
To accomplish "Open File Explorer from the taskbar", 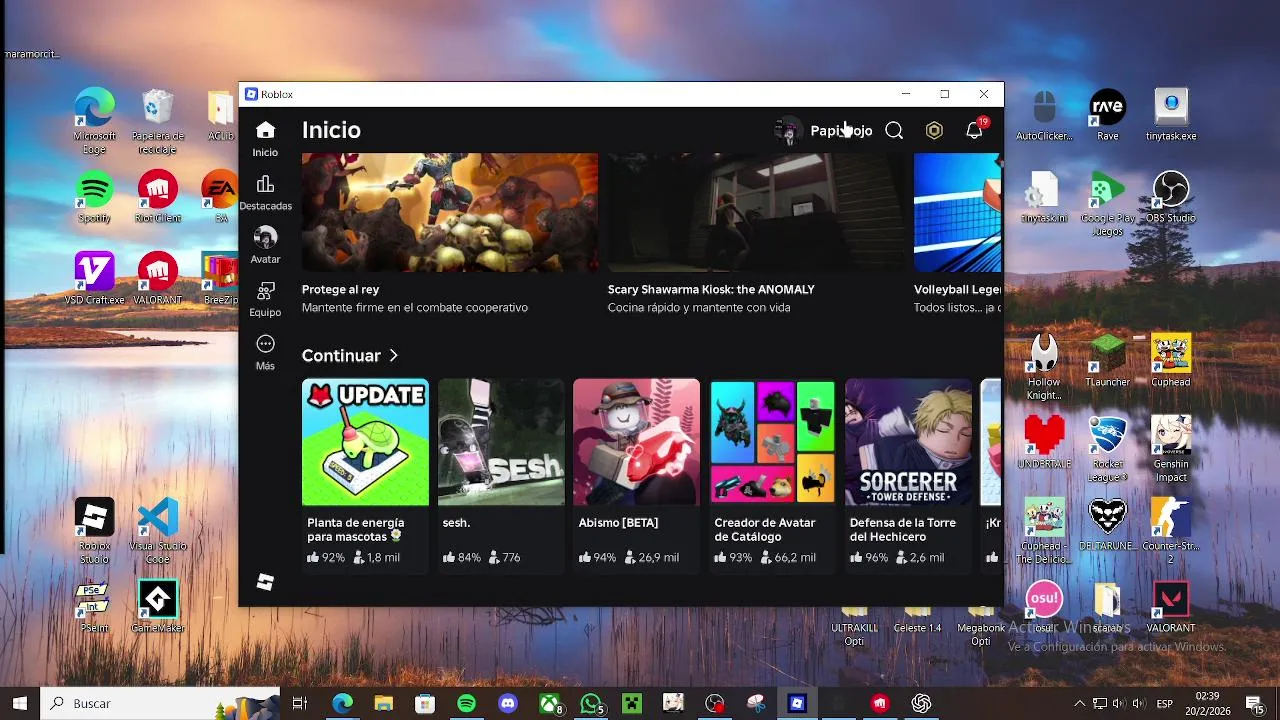I will click(383, 703).
